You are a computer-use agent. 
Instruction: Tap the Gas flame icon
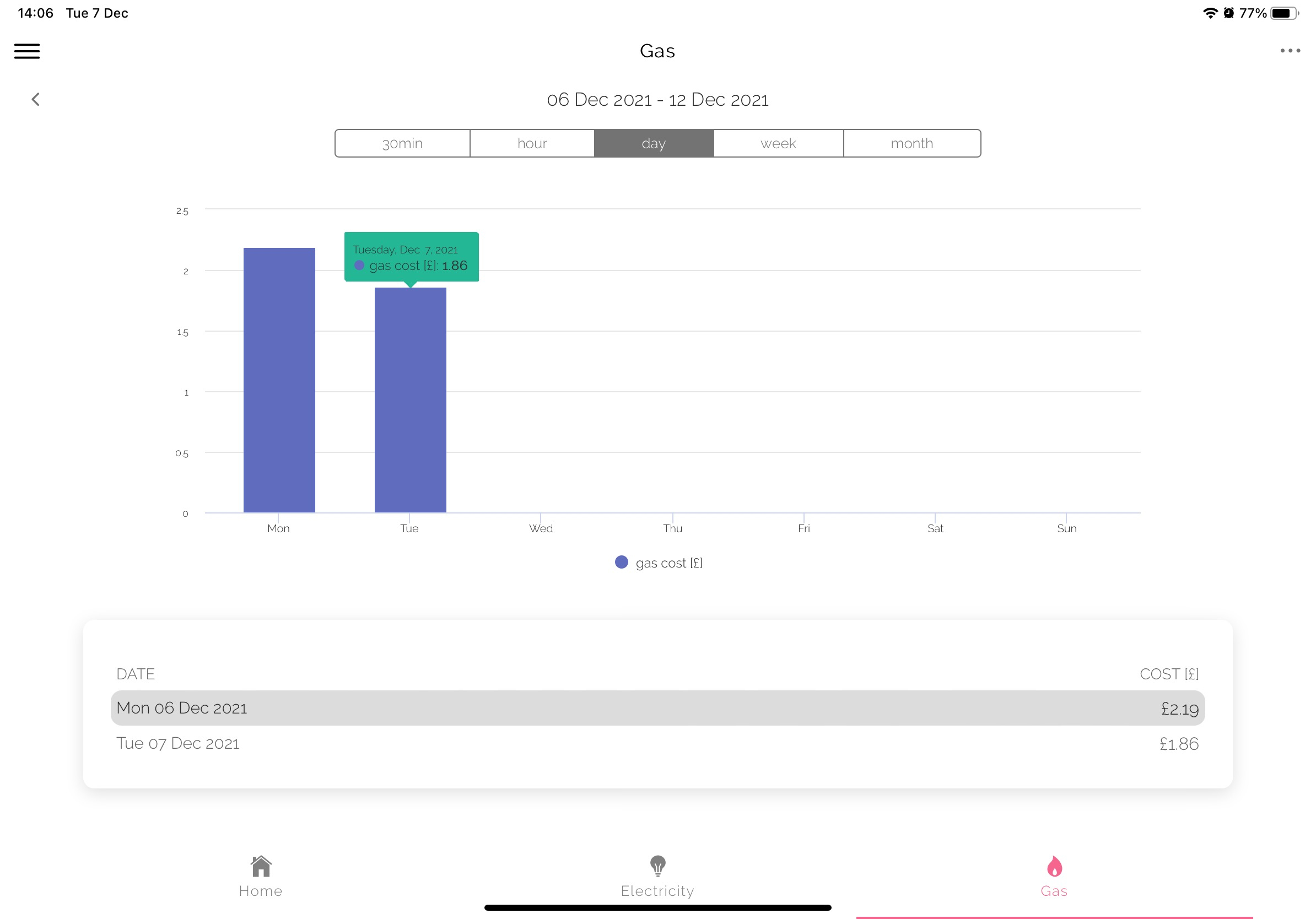(x=1054, y=866)
